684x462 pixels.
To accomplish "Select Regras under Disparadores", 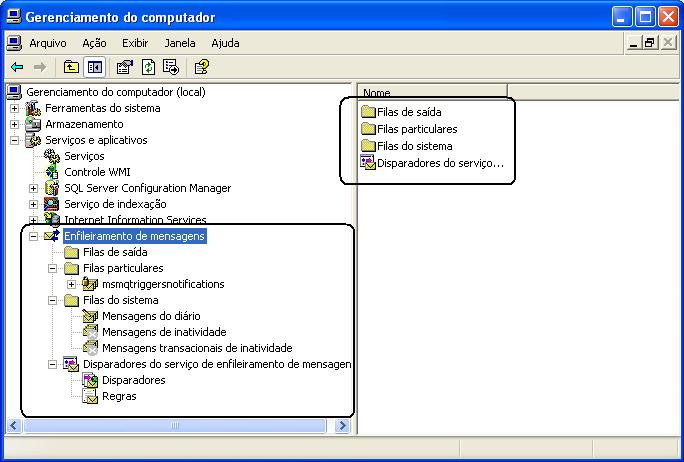I will click(x=119, y=396).
